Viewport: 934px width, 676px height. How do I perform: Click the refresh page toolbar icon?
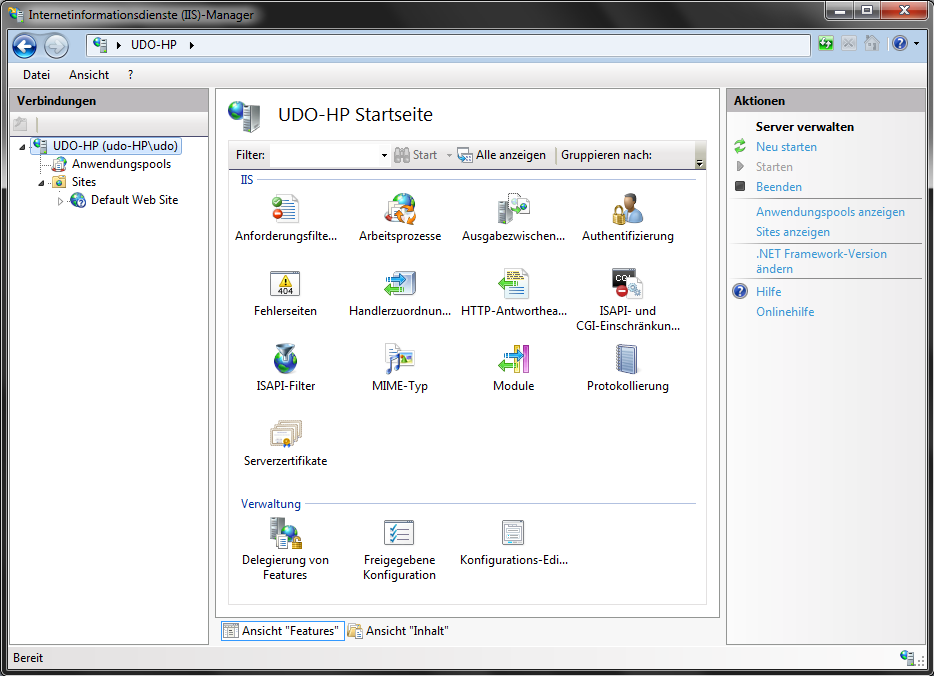(826, 43)
